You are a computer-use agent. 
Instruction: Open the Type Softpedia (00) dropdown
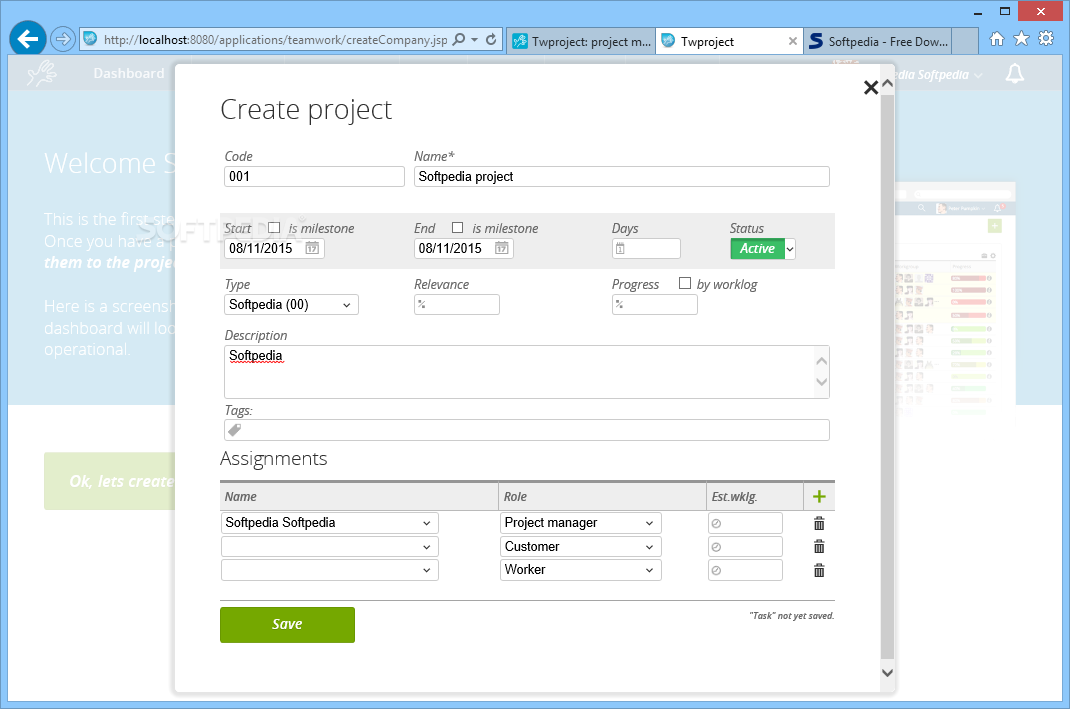(x=291, y=304)
